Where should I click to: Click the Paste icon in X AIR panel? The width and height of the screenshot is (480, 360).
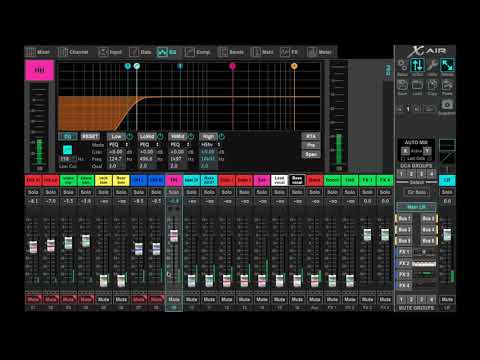[x=447, y=85]
